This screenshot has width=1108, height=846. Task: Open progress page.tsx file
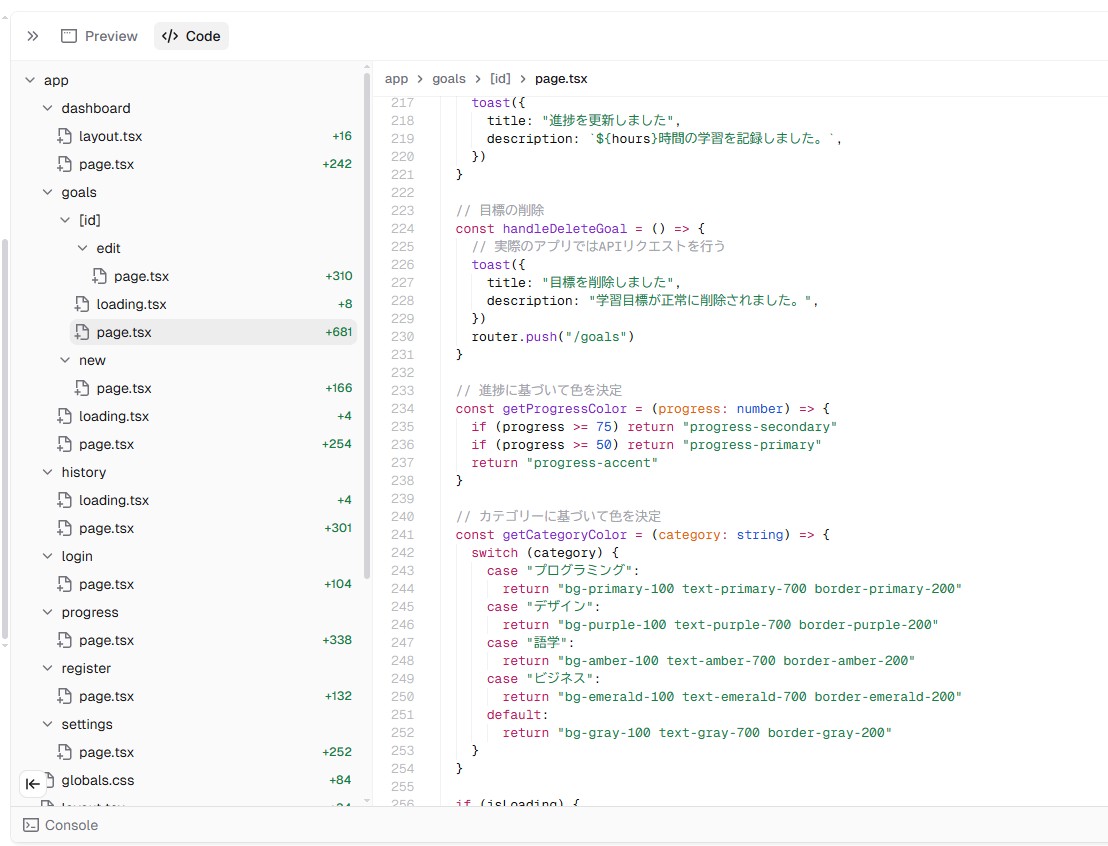106,640
